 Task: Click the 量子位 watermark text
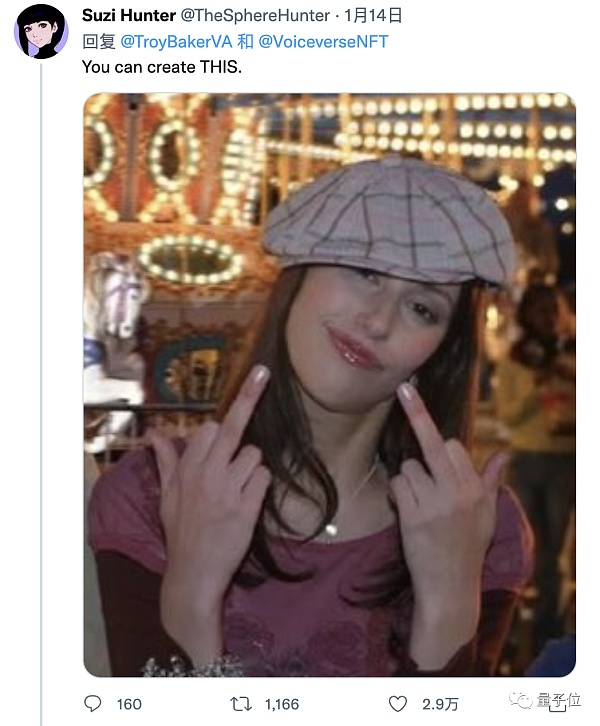point(559,700)
